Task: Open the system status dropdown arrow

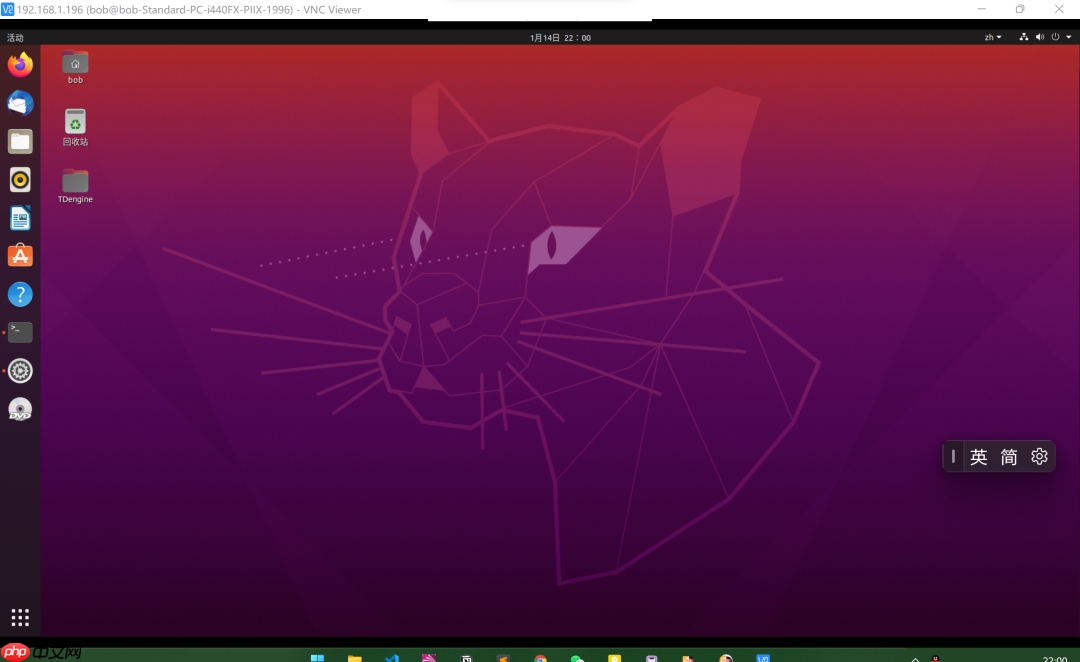Action: click(x=1069, y=37)
